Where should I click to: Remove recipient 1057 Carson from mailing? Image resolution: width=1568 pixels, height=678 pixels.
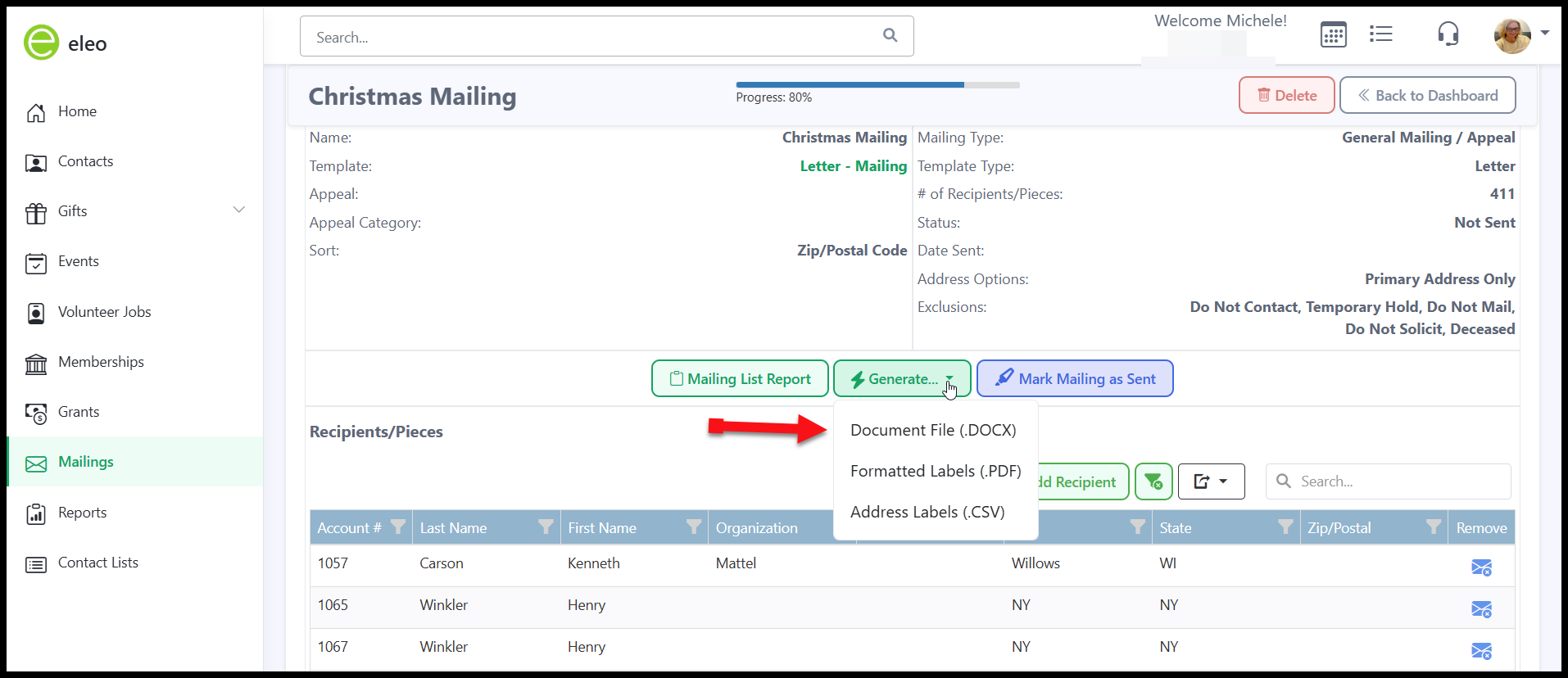tap(1481, 567)
